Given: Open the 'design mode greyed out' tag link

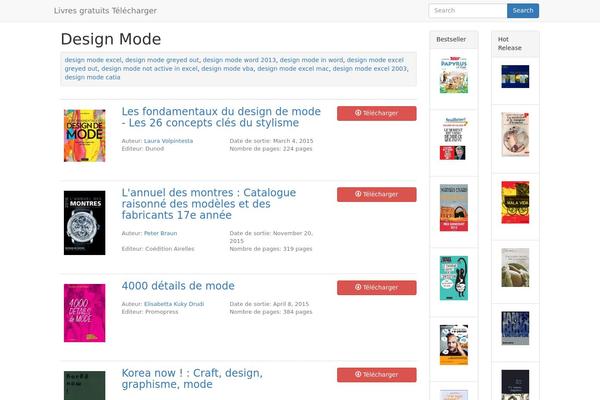Looking at the screenshot, I should pos(162,60).
